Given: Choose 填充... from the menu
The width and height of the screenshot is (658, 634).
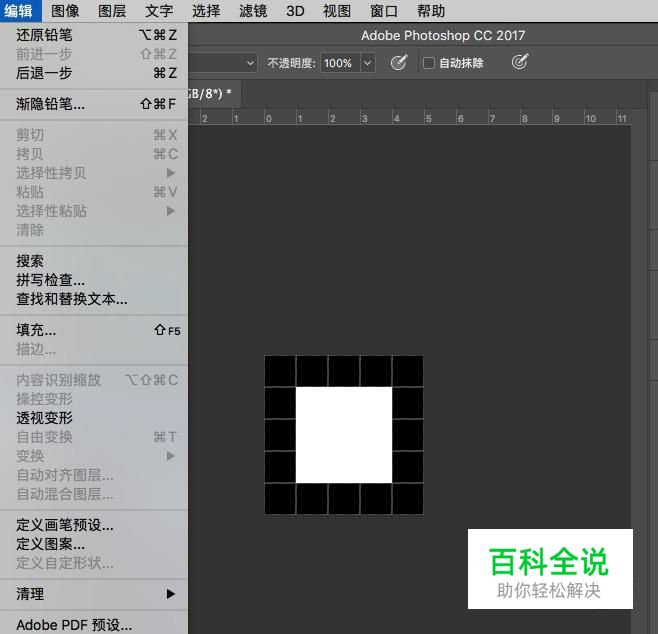Looking at the screenshot, I should [94, 330].
